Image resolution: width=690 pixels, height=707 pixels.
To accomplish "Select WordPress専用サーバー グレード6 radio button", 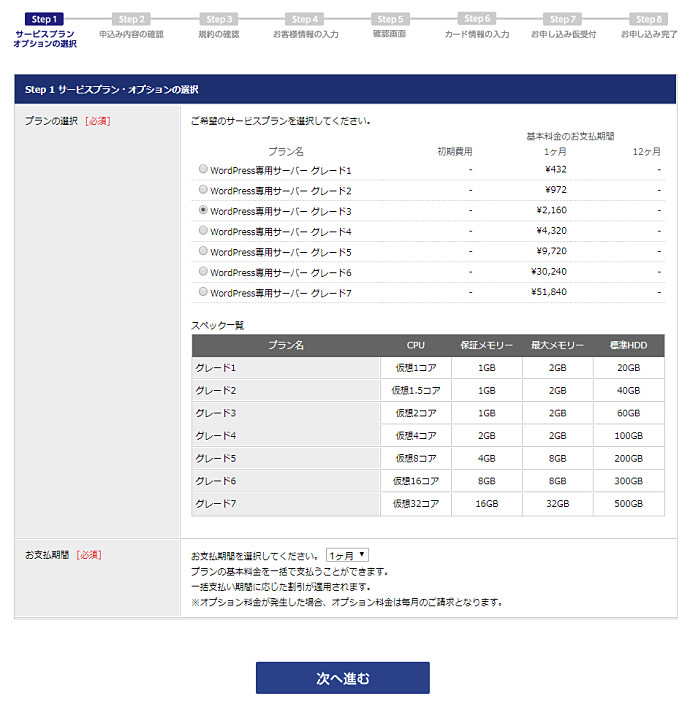I will click(204, 272).
